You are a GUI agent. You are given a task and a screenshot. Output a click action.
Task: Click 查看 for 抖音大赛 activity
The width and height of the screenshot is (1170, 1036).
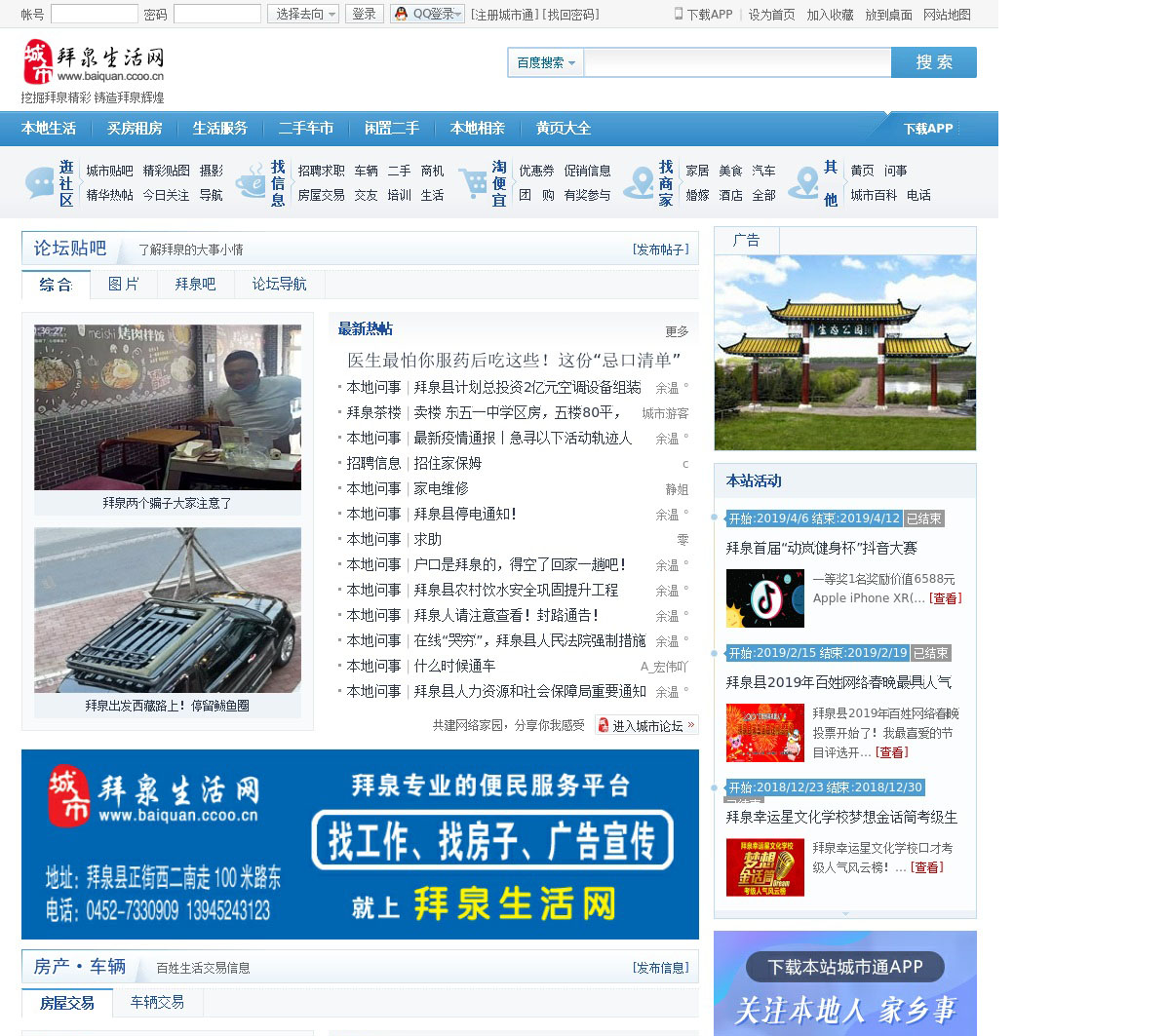coord(946,598)
